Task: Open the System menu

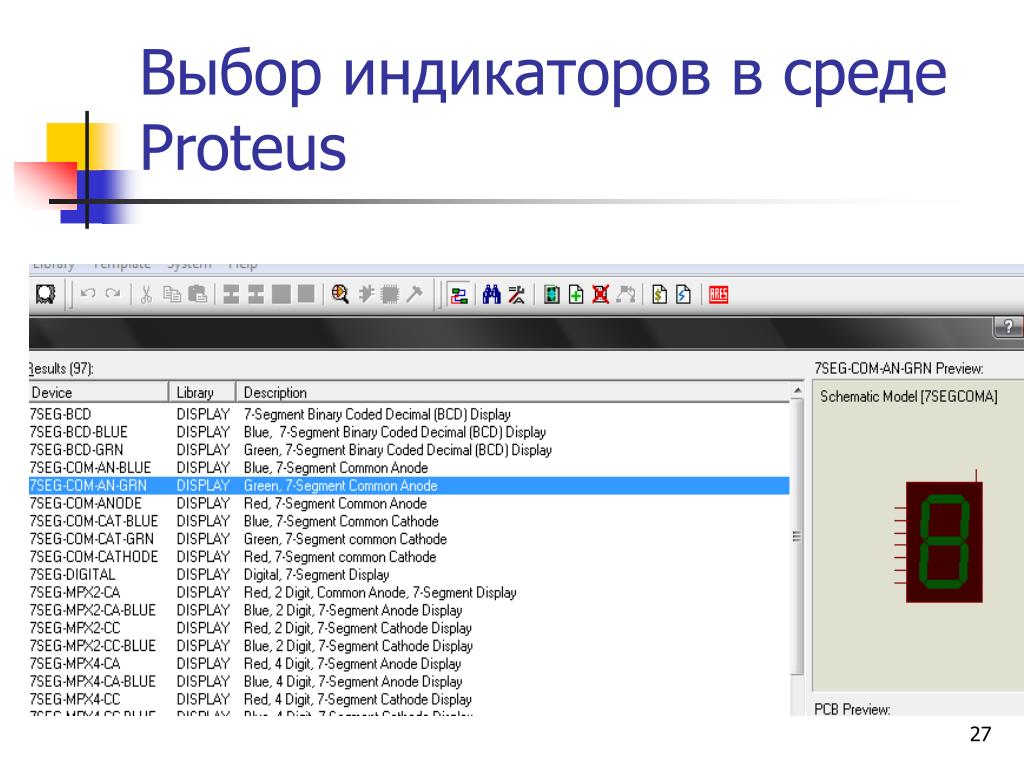Action: click(x=189, y=265)
